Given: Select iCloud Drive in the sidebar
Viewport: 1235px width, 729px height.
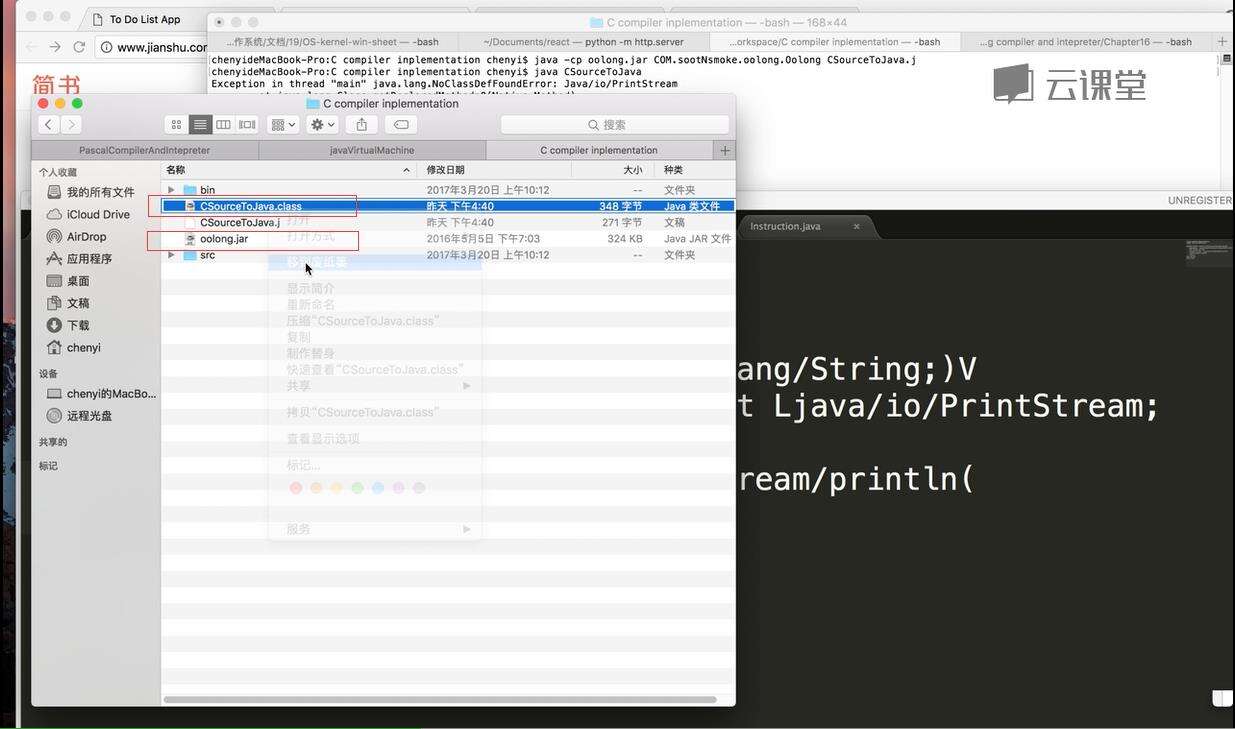Looking at the screenshot, I should click(98, 215).
